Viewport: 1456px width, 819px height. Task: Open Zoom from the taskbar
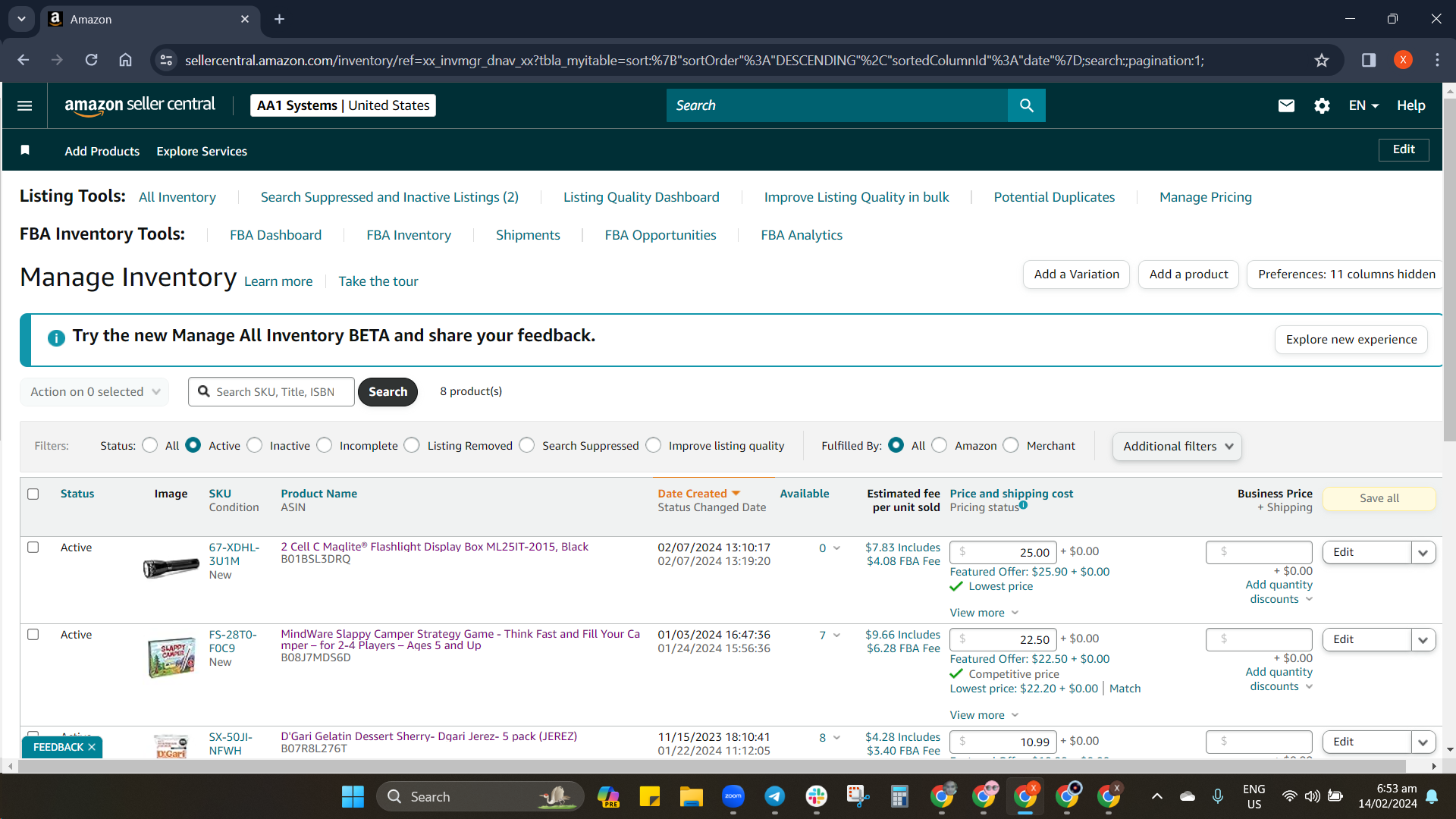coord(733,797)
